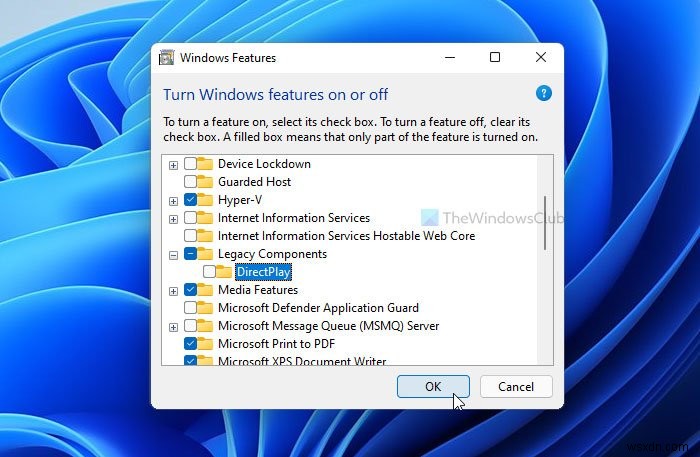
Task: Expand the Internet Information Services node
Action: point(173,220)
